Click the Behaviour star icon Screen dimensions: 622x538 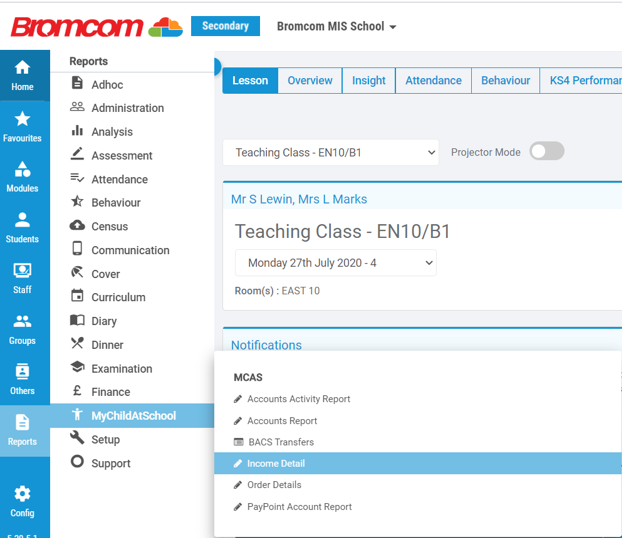[77, 202]
